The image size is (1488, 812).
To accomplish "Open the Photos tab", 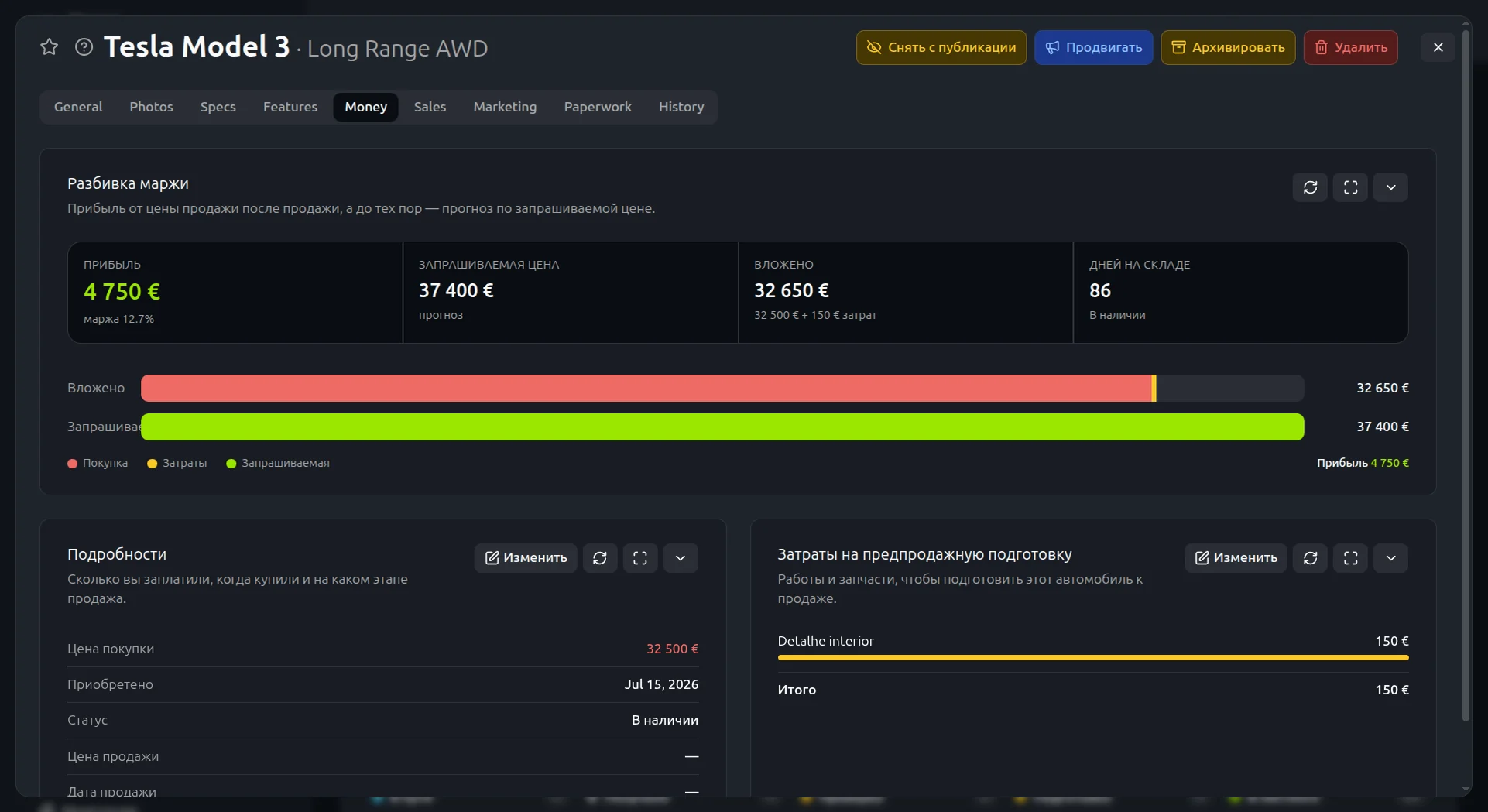I will click(x=151, y=107).
